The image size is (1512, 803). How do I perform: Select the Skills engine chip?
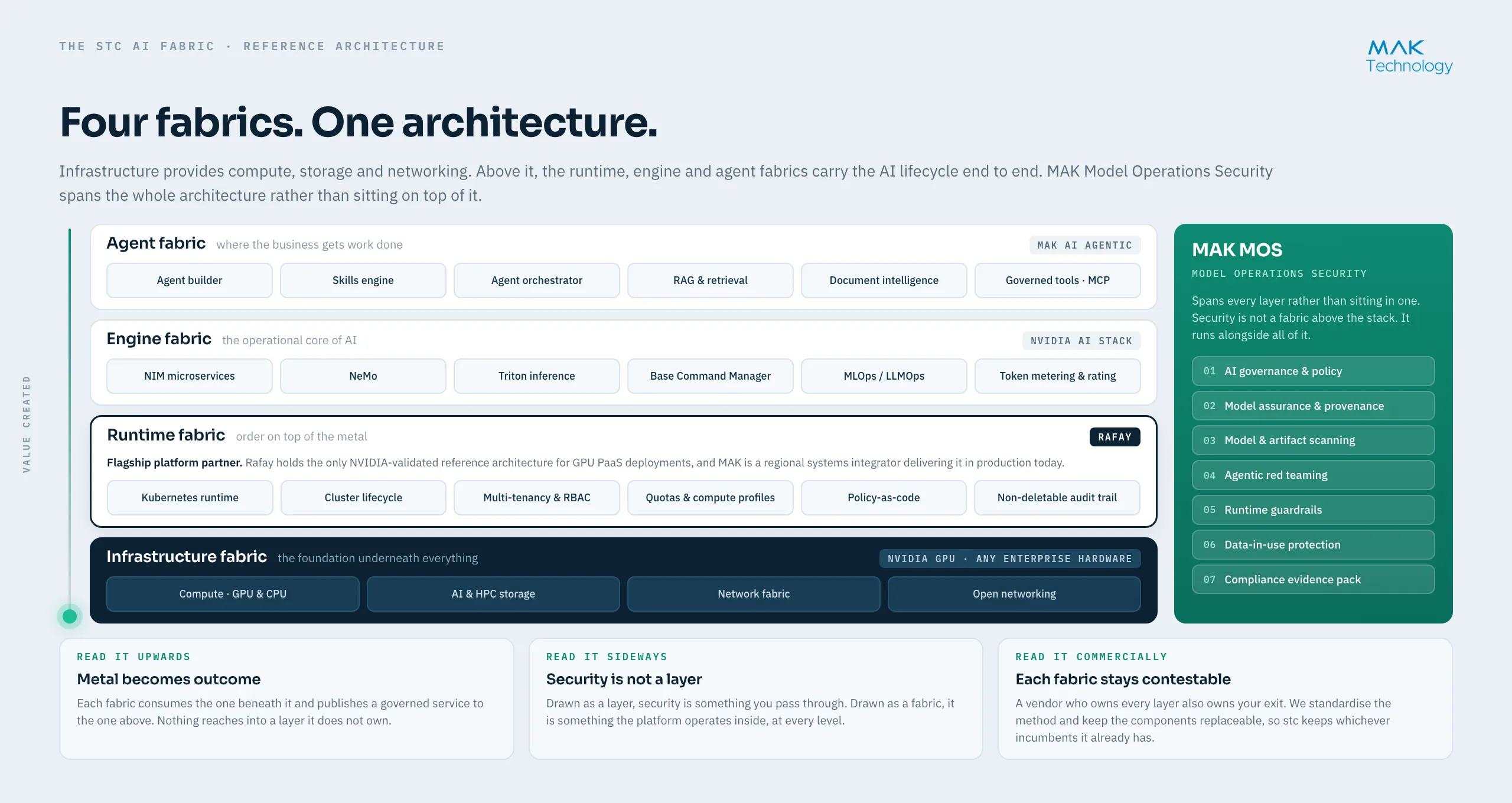click(x=363, y=280)
